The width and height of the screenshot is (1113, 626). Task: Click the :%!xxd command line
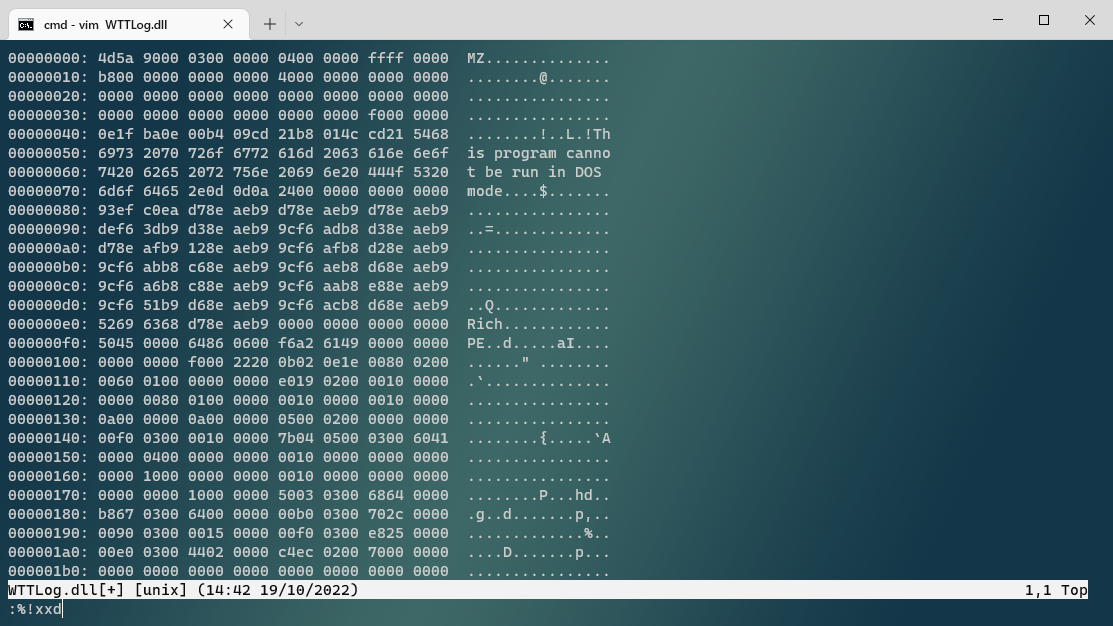35,609
